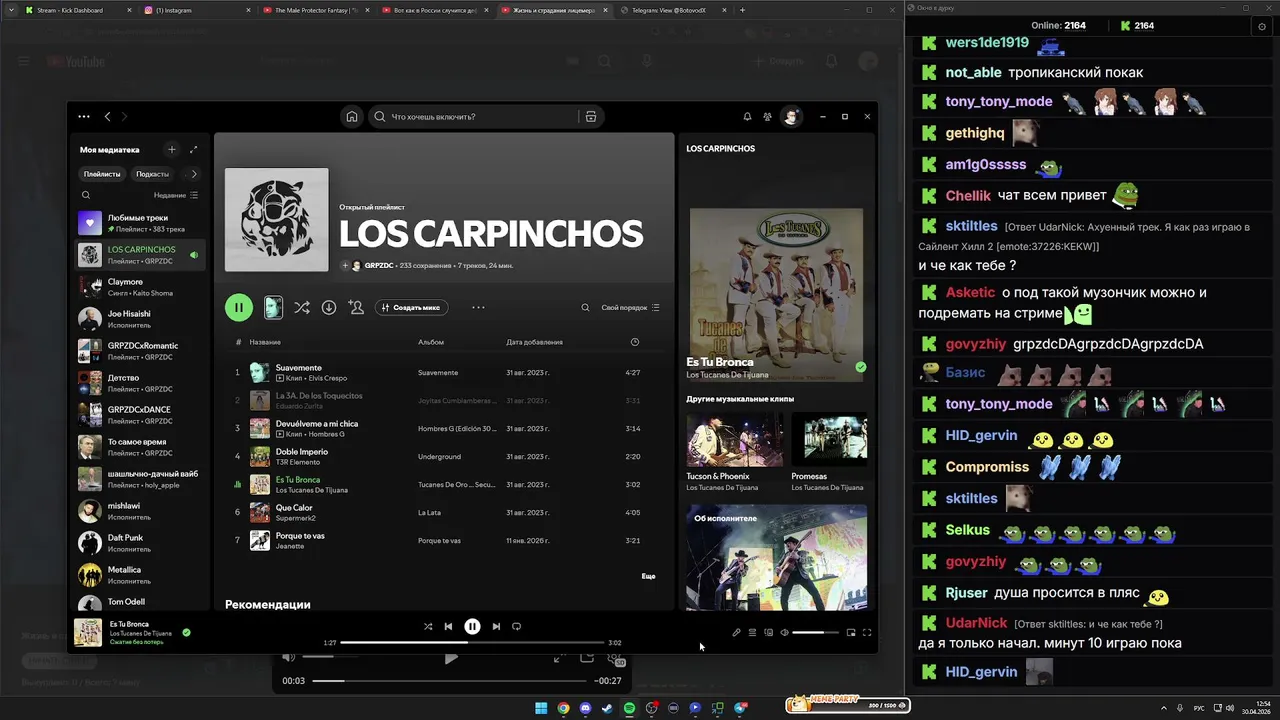Select the Подкасты library filter

click(152, 174)
